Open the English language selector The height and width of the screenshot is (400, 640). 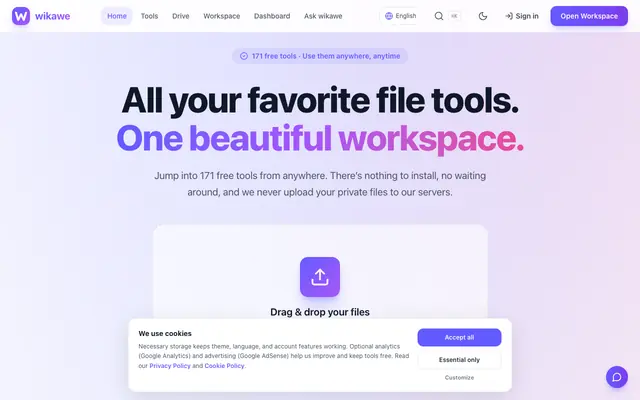click(x=400, y=16)
